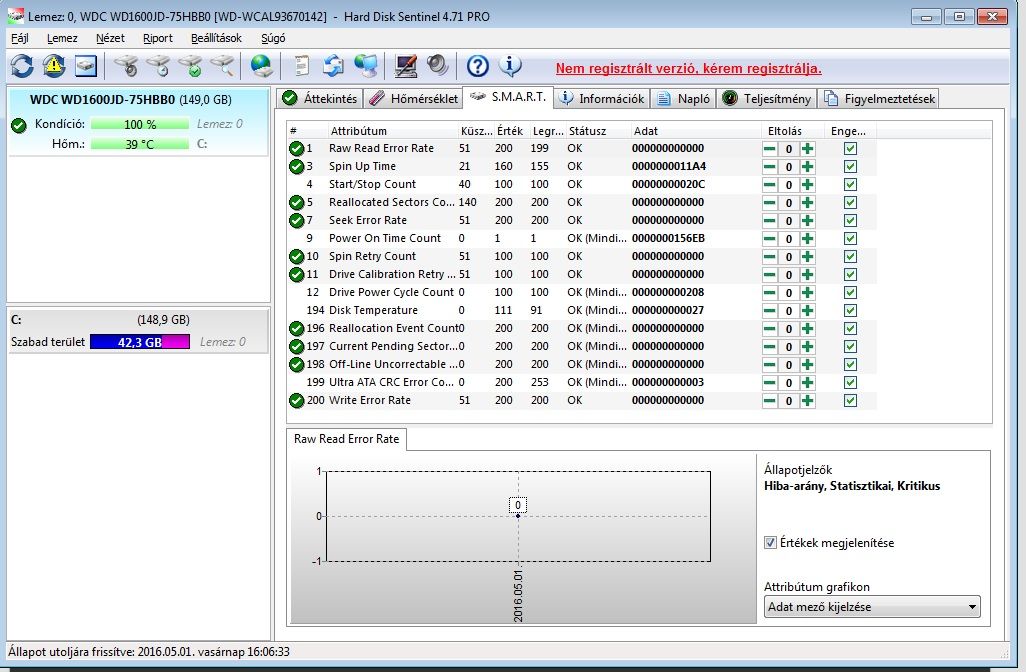Click the disk with clock test icon
The width and height of the screenshot is (1026, 672).
point(158,65)
